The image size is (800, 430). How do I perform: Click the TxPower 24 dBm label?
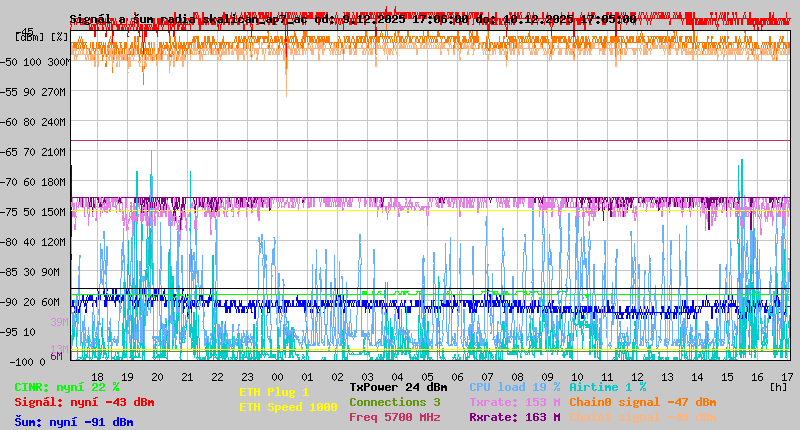point(398,387)
